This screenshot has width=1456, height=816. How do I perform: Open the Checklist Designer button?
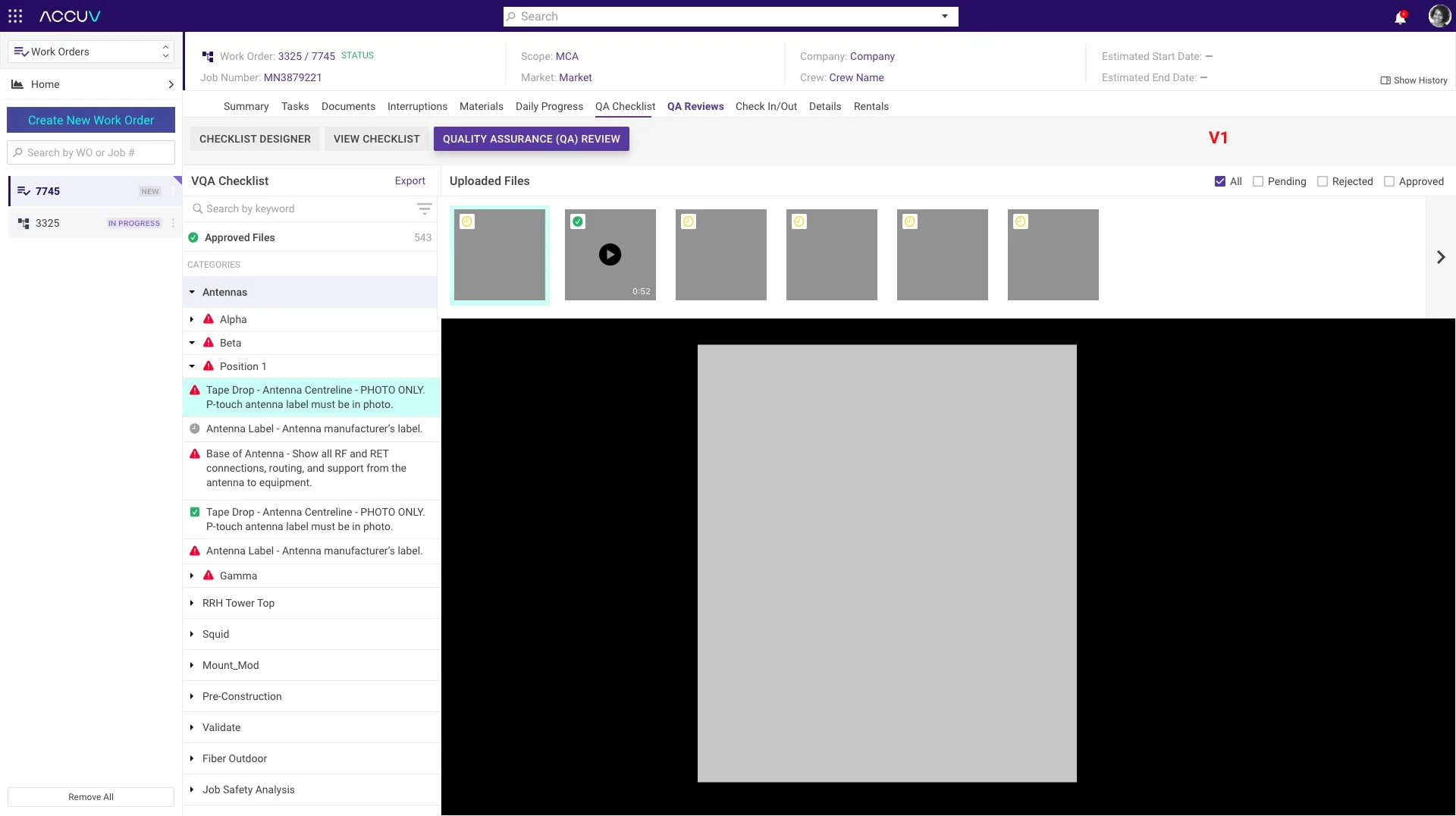coord(255,139)
